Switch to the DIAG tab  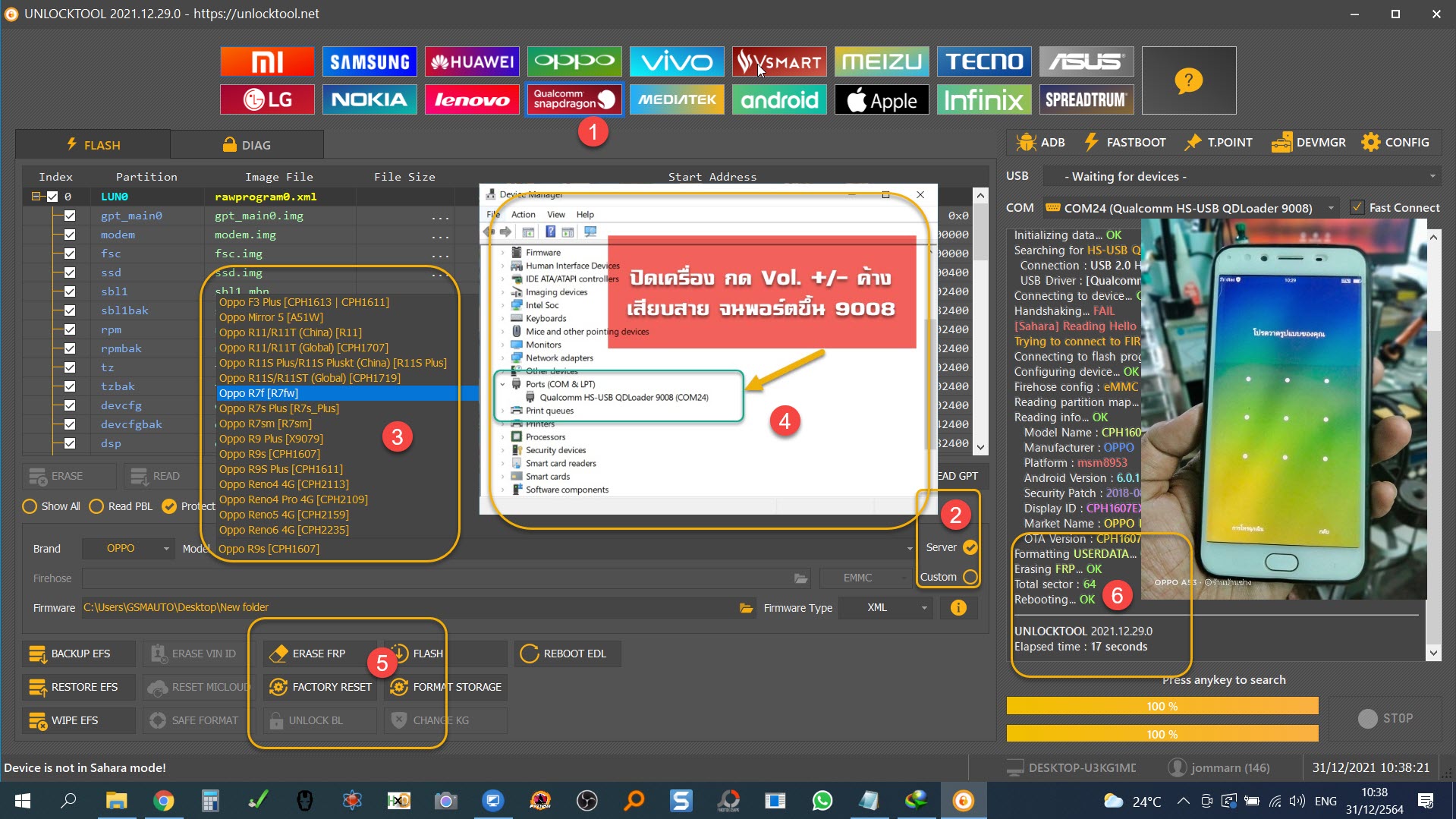(247, 145)
